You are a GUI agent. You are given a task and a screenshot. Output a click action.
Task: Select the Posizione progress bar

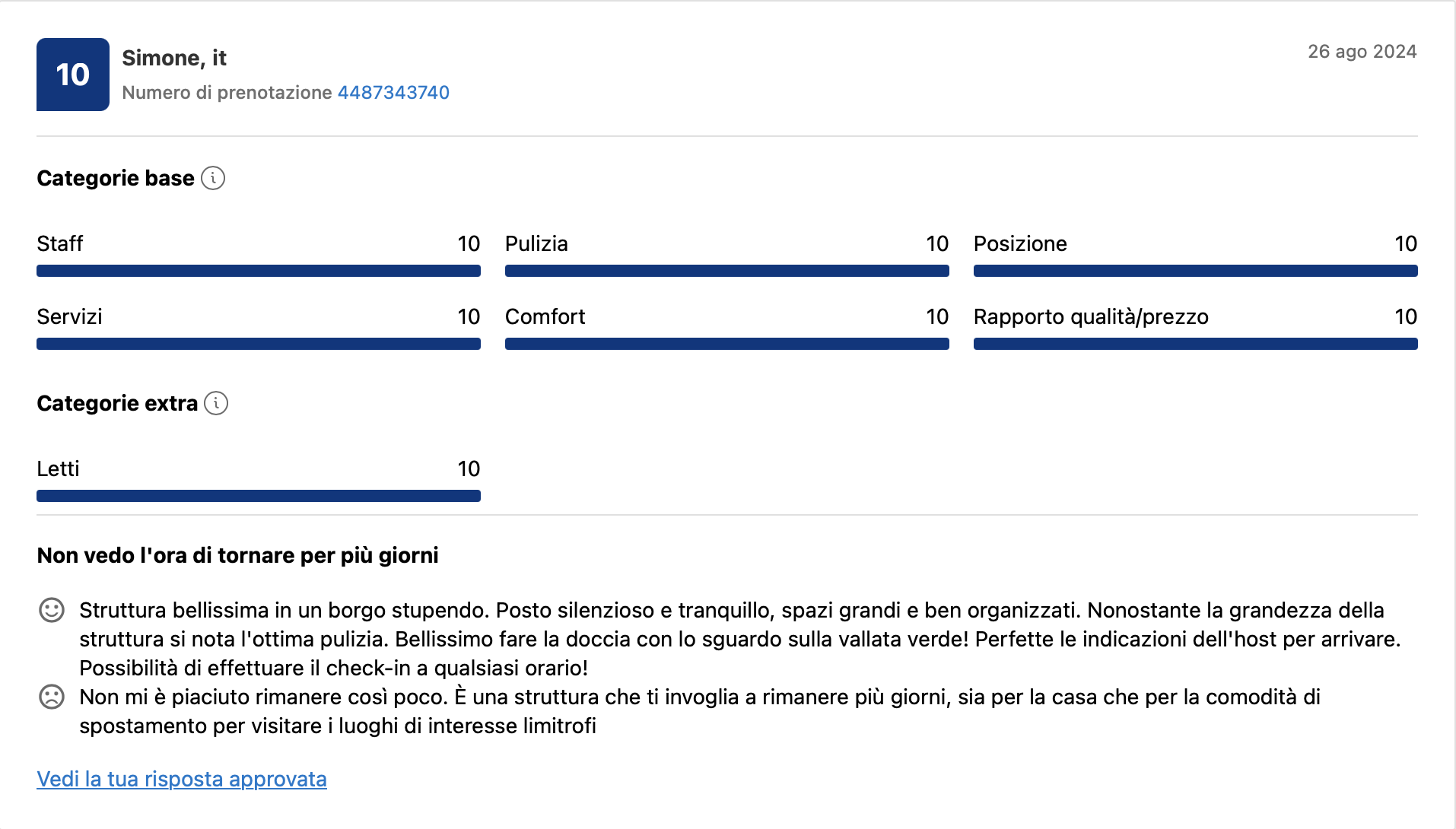[1195, 271]
